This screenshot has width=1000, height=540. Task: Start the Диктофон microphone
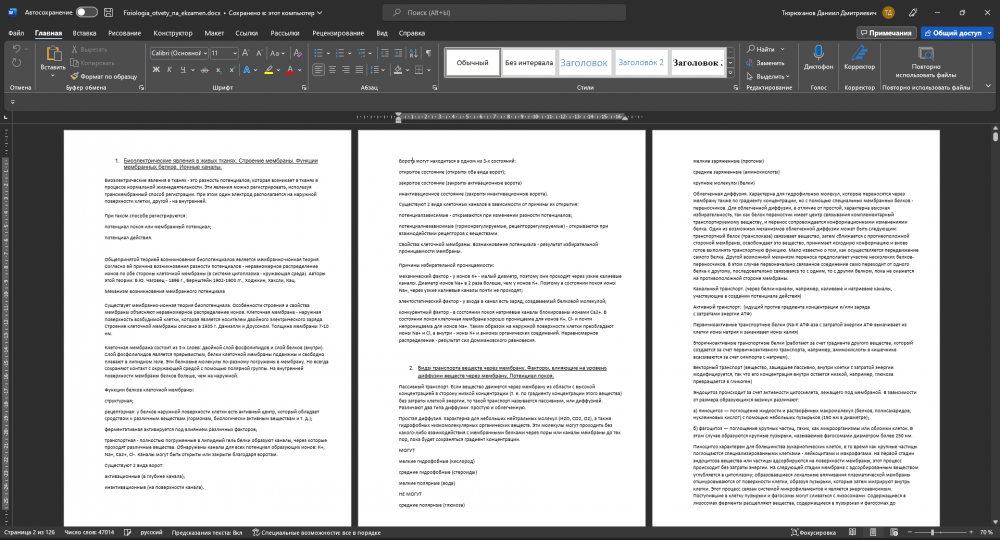(x=818, y=58)
